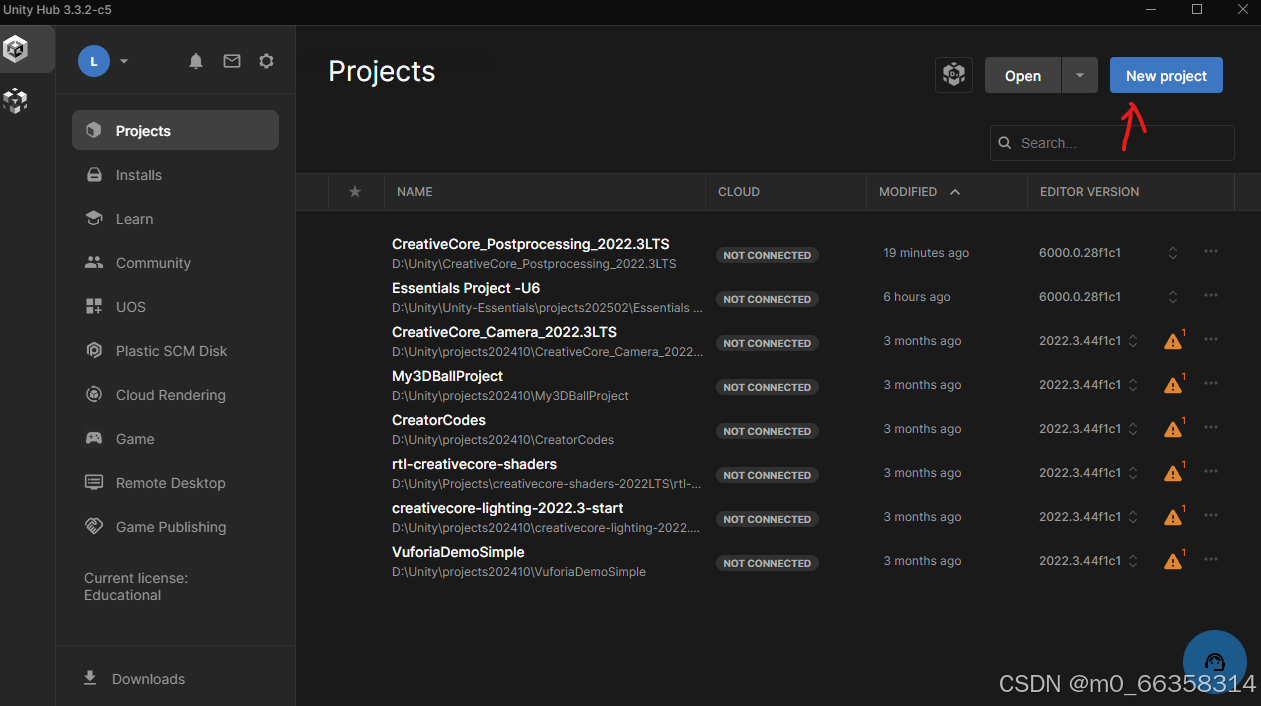Open more options for CreatorCodes
Screen dimensions: 1261x706
coord(1211,428)
